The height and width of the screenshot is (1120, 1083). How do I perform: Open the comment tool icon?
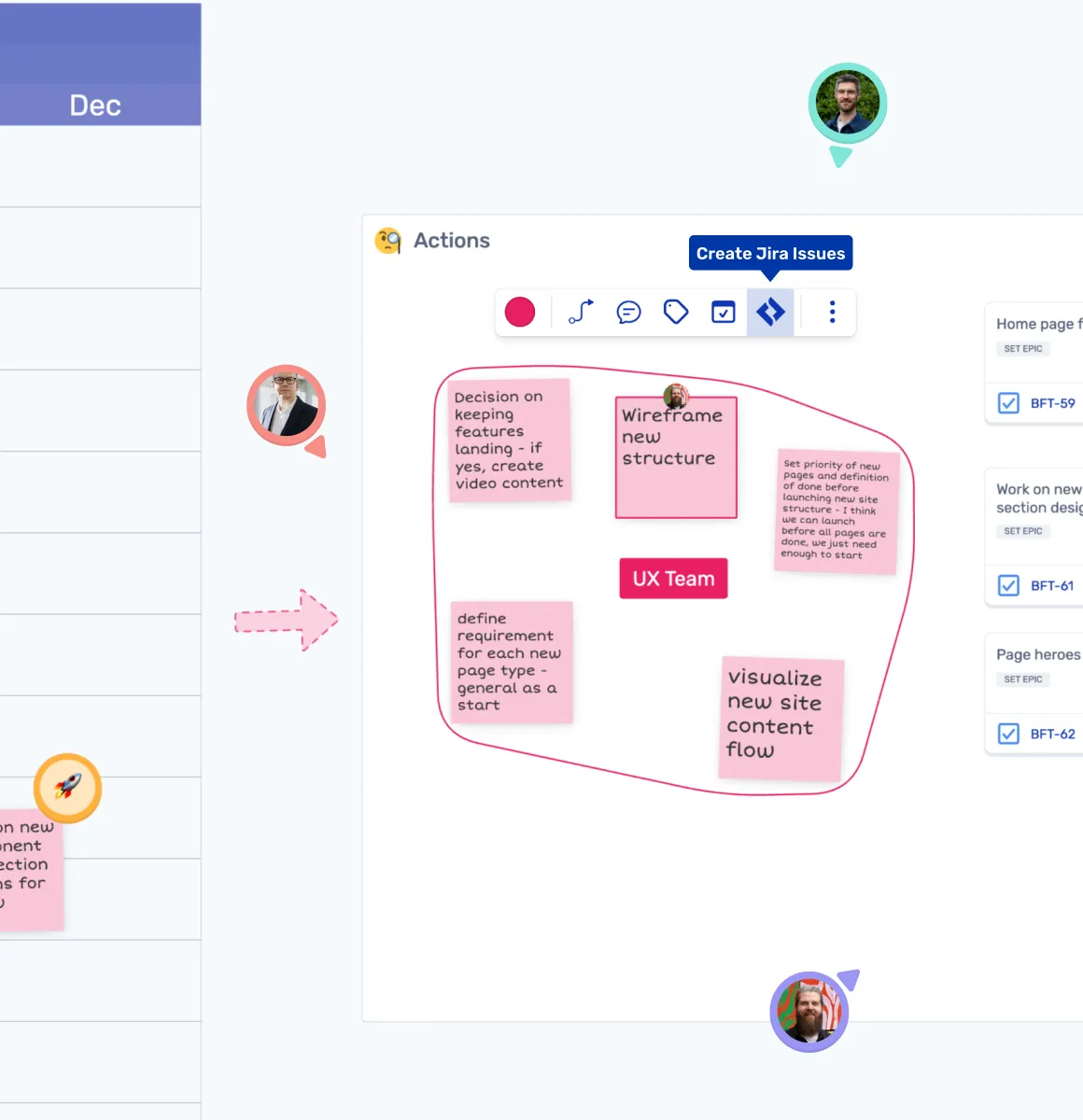pyautogui.click(x=628, y=312)
